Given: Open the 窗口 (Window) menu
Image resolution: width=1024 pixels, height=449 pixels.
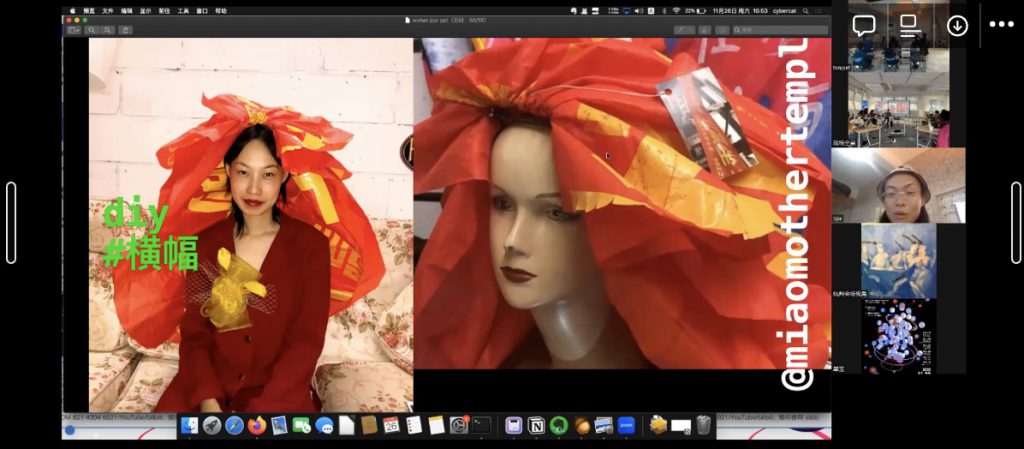Looking at the screenshot, I should 202,11.
